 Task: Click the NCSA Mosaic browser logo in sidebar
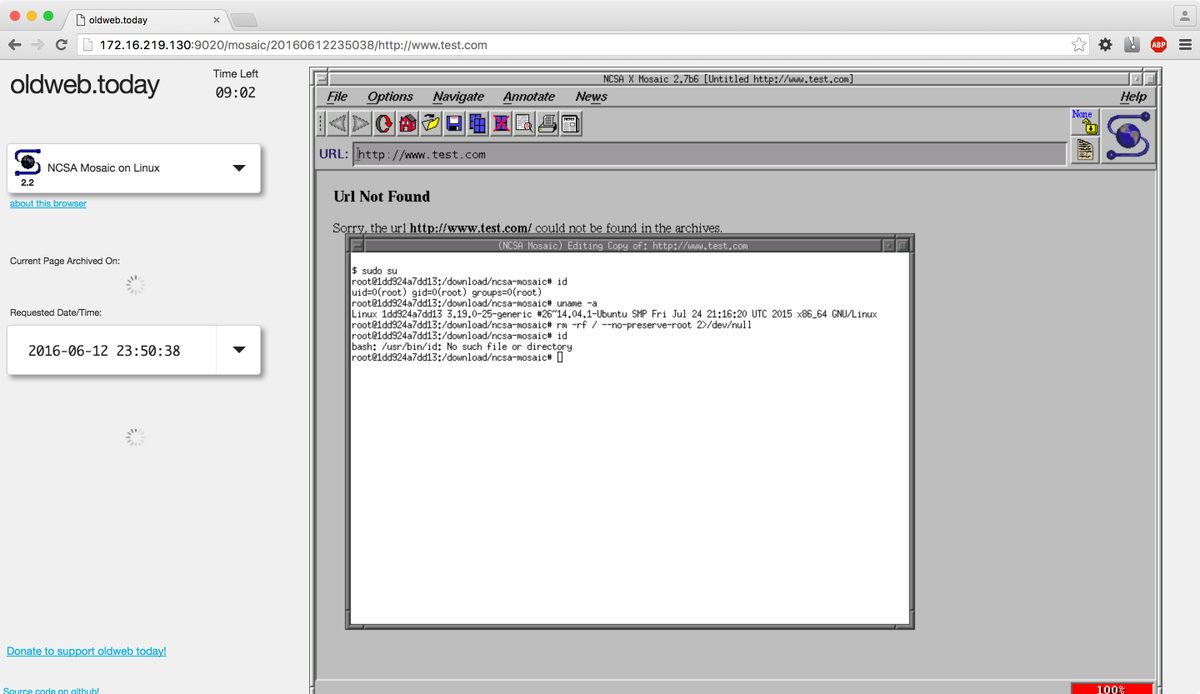27,165
